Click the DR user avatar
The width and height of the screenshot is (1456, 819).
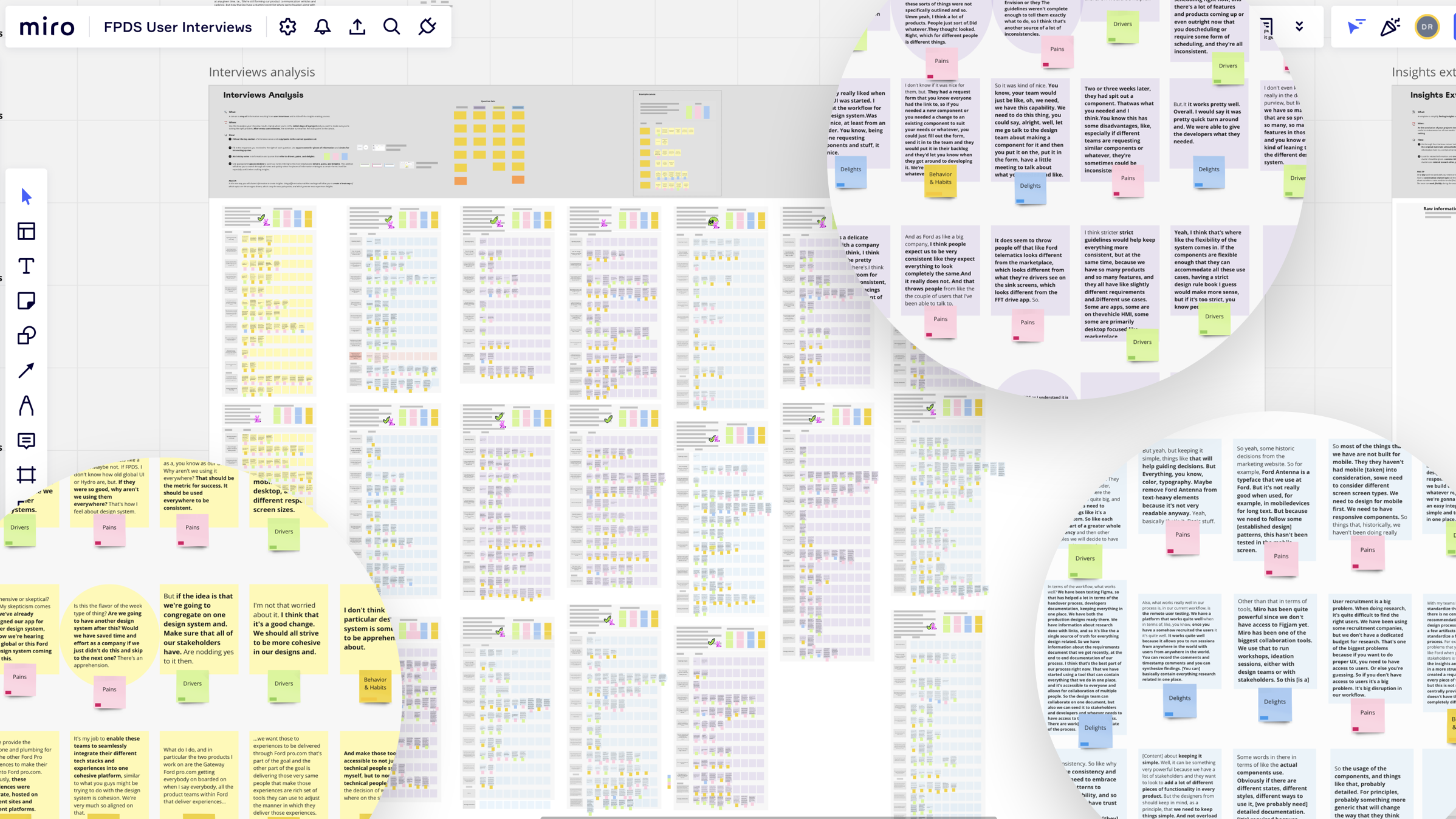pyautogui.click(x=1427, y=27)
